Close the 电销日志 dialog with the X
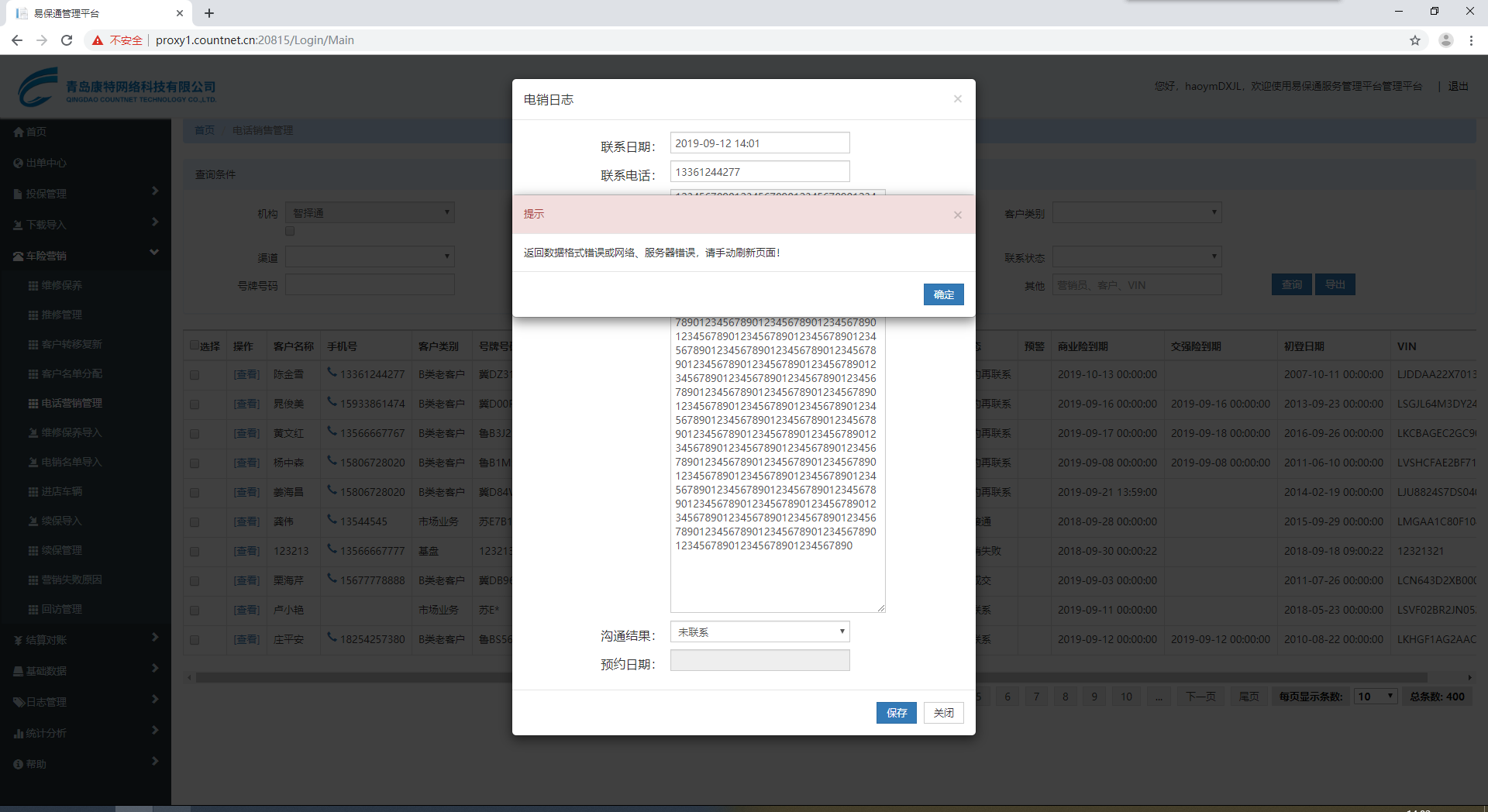 point(958,98)
